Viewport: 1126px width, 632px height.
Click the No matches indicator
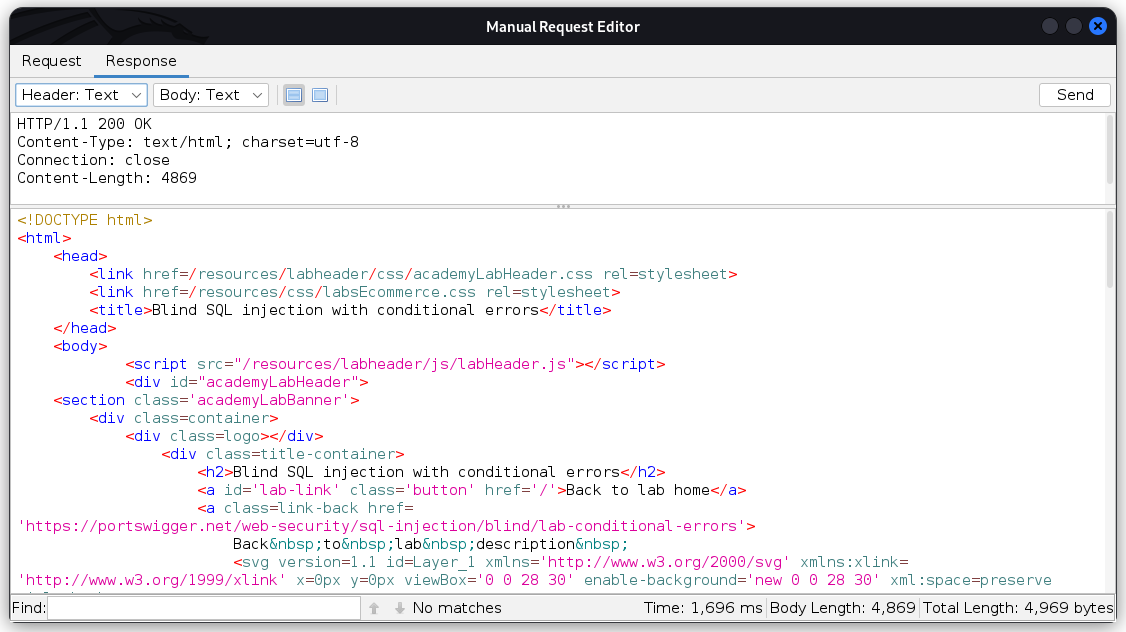click(456, 607)
